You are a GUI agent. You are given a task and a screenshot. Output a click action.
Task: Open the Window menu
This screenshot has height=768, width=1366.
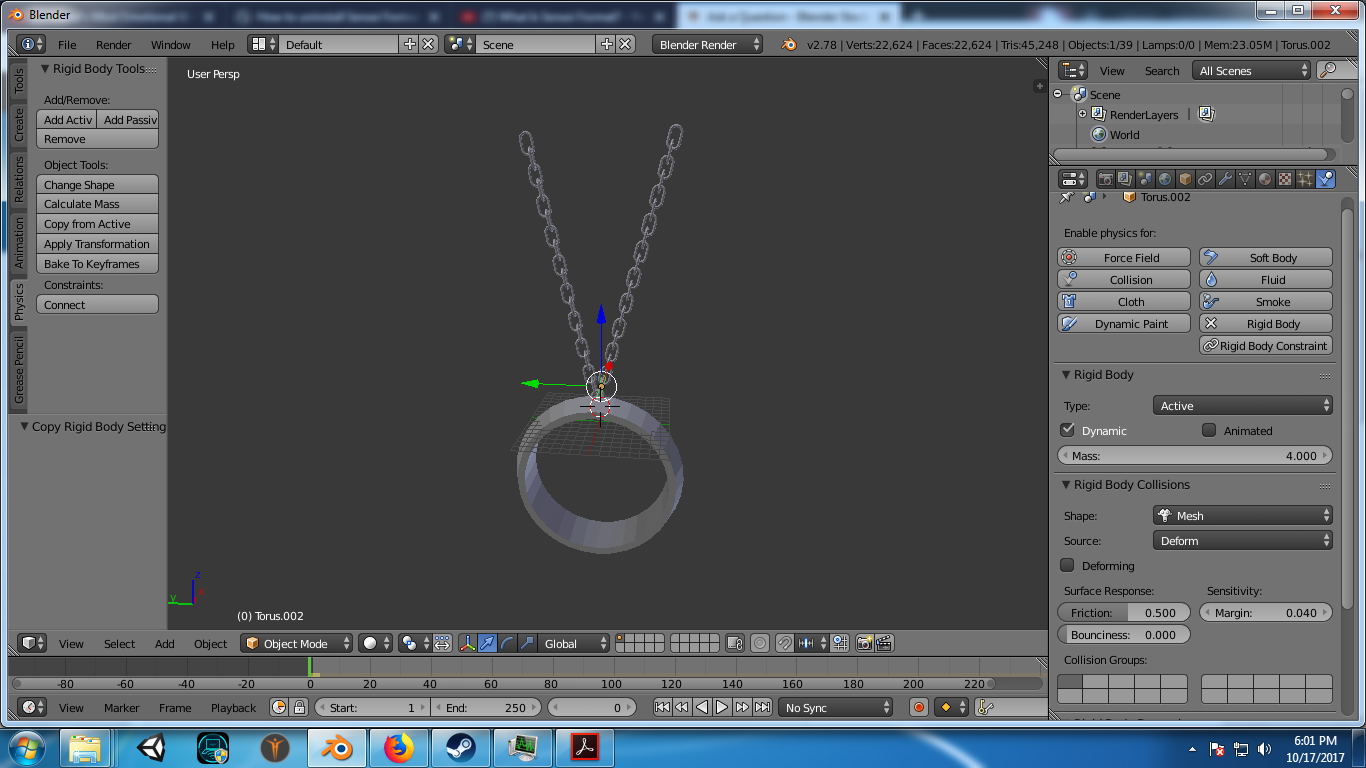click(x=171, y=44)
